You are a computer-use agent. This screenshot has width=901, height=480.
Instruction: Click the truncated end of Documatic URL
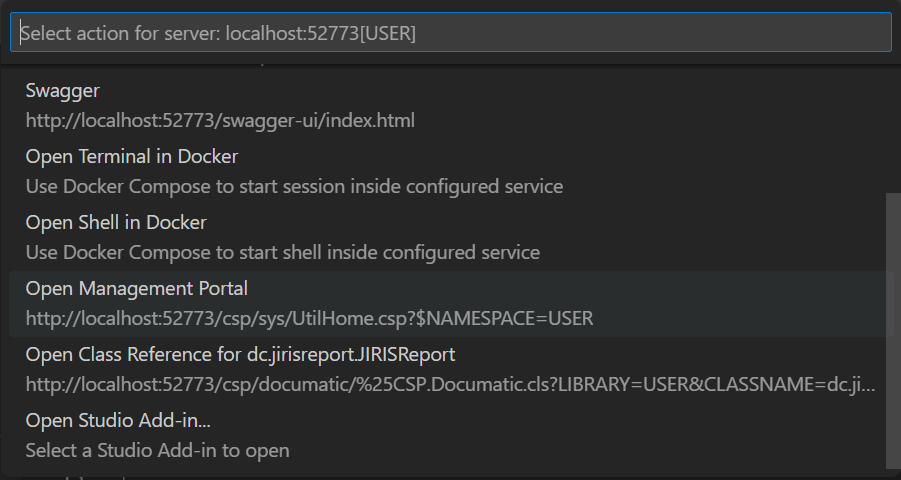click(860, 385)
